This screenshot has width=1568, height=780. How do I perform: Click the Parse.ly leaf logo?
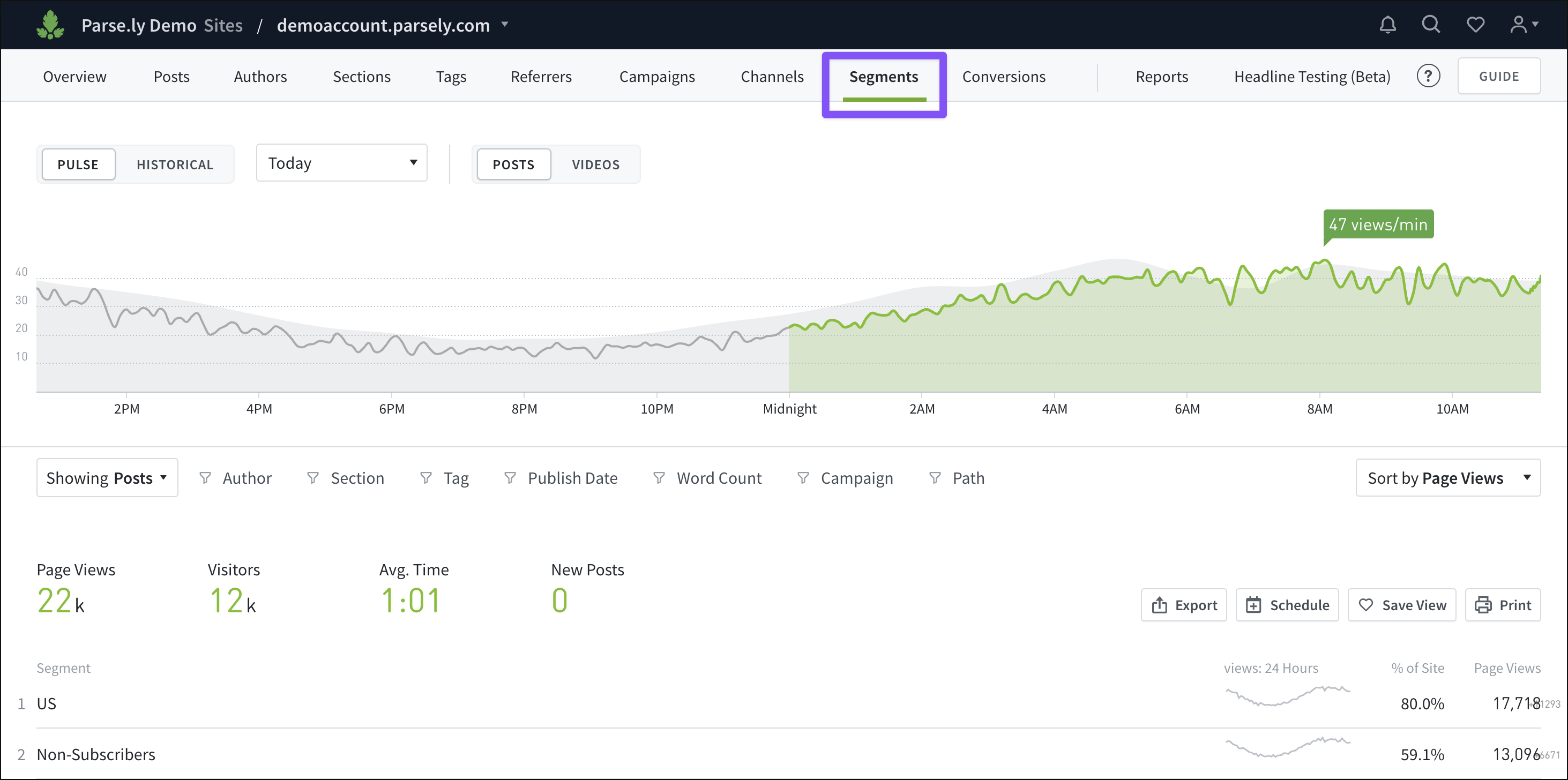pos(50,25)
